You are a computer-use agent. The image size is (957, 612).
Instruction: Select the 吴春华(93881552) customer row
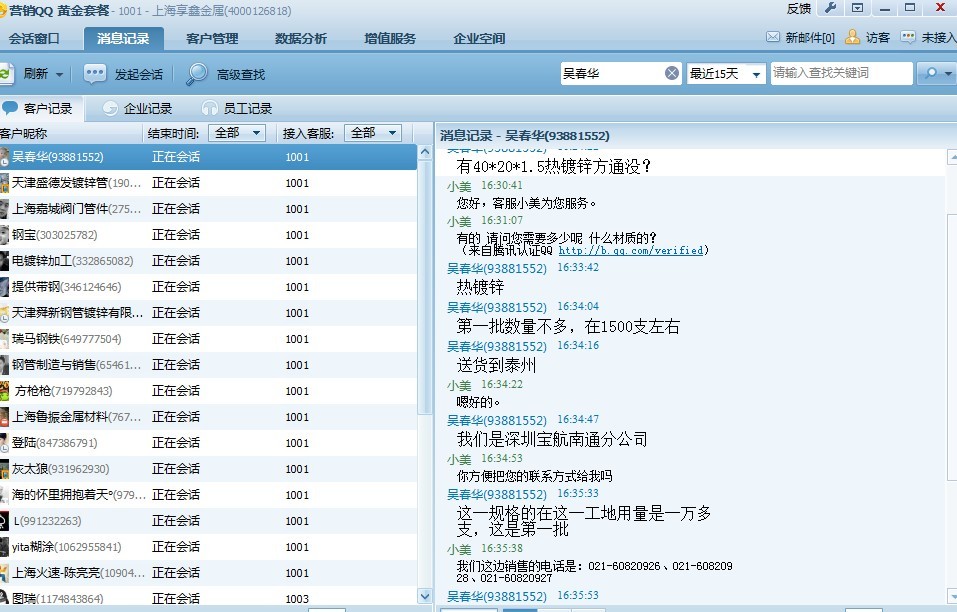208,157
